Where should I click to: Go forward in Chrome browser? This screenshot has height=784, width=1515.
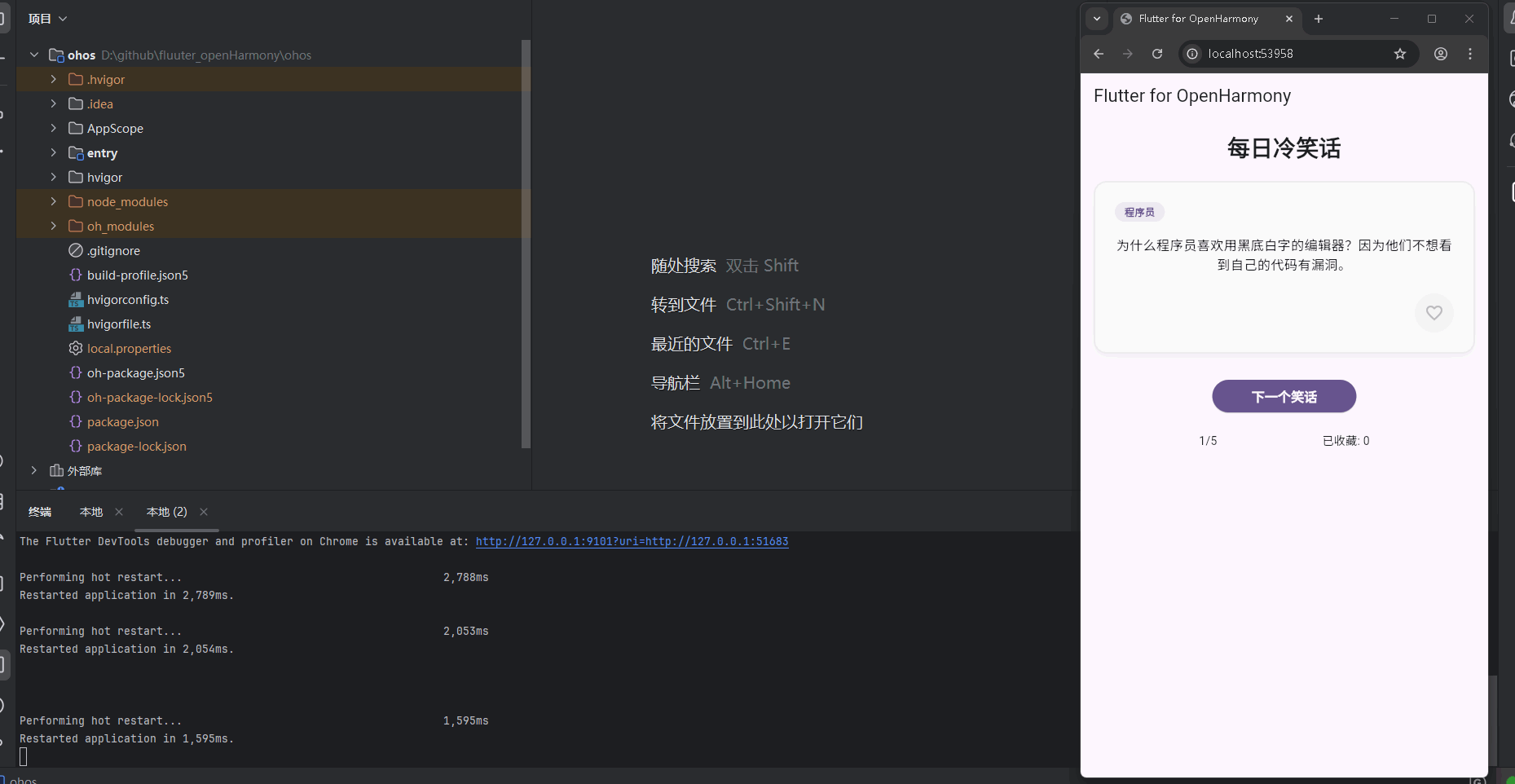click(x=1128, y=54)
